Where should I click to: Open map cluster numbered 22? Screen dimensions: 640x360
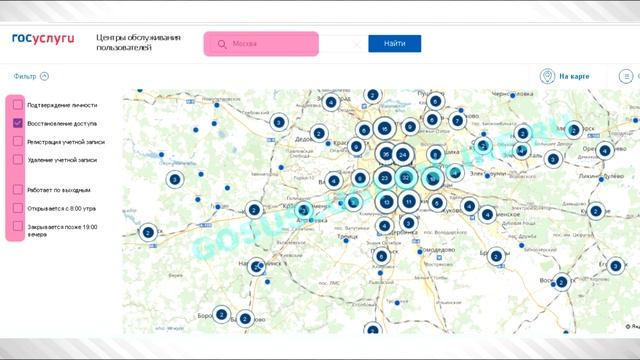click(x=406, y=178)
